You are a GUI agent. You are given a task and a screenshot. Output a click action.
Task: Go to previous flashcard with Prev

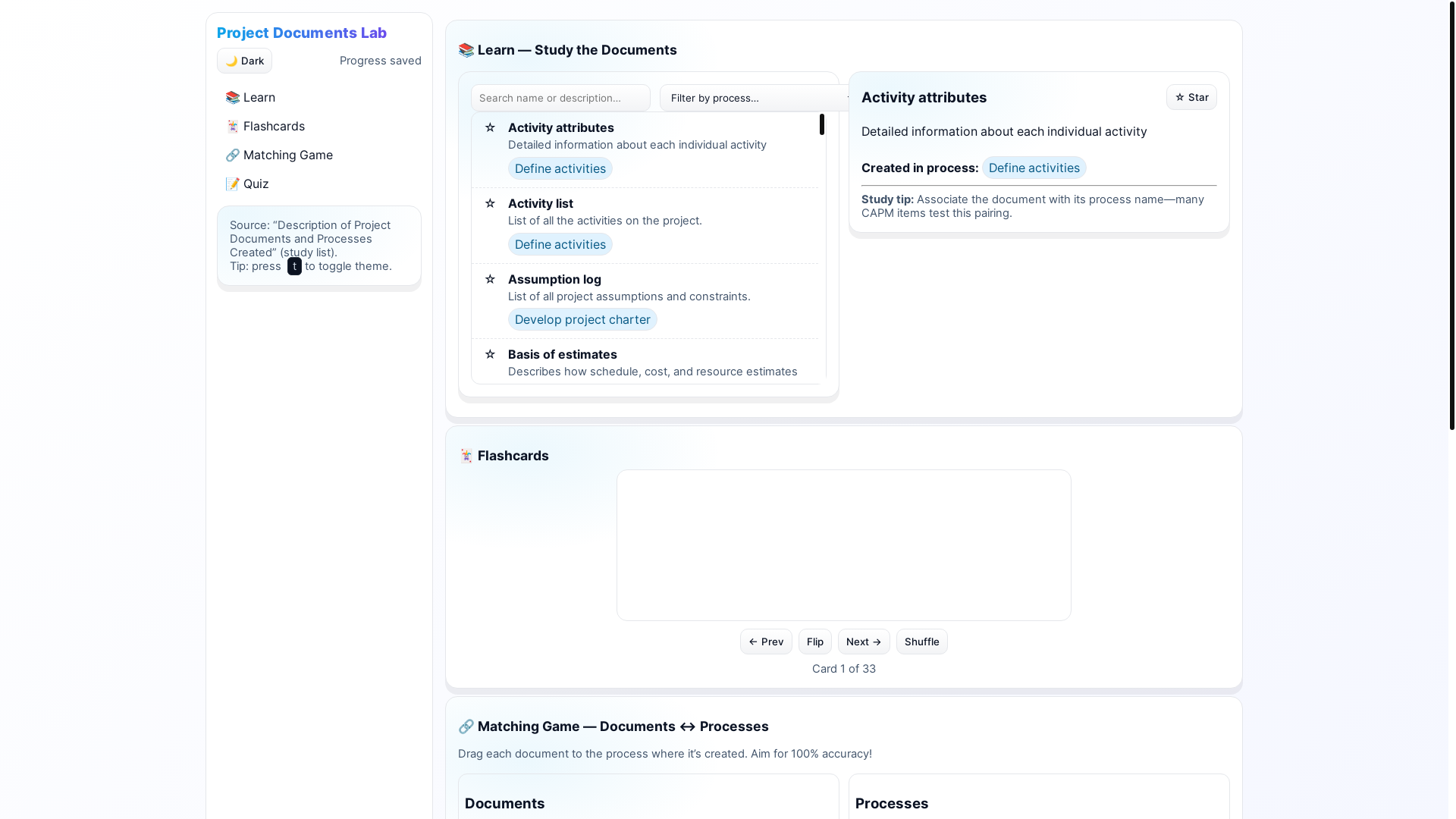pyautogui.click(x=766, y=642)
